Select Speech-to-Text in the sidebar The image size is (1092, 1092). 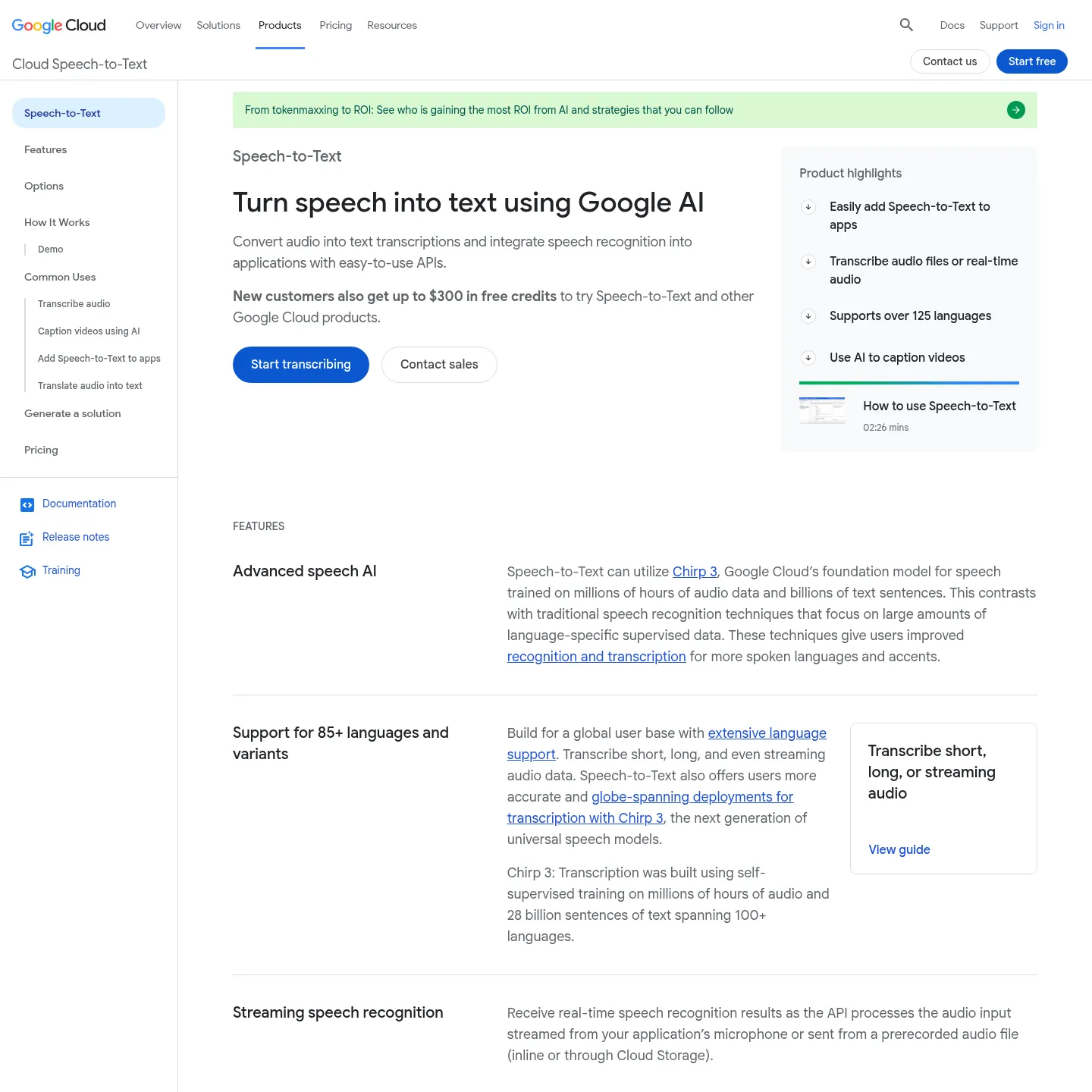click(89, 113)
